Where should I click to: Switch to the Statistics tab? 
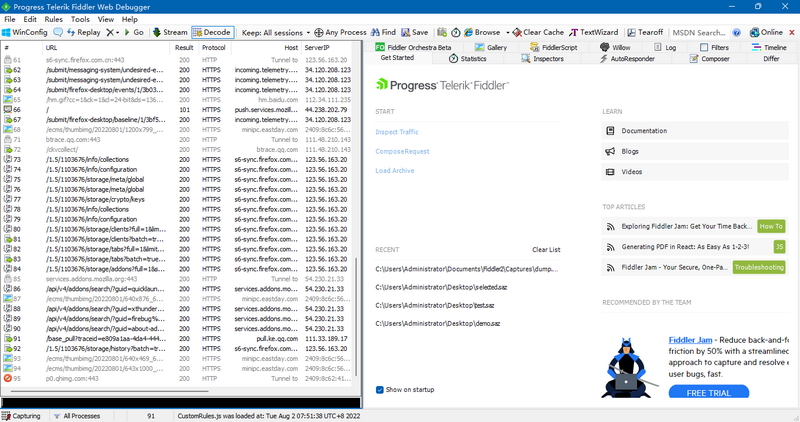pos(467,59)
